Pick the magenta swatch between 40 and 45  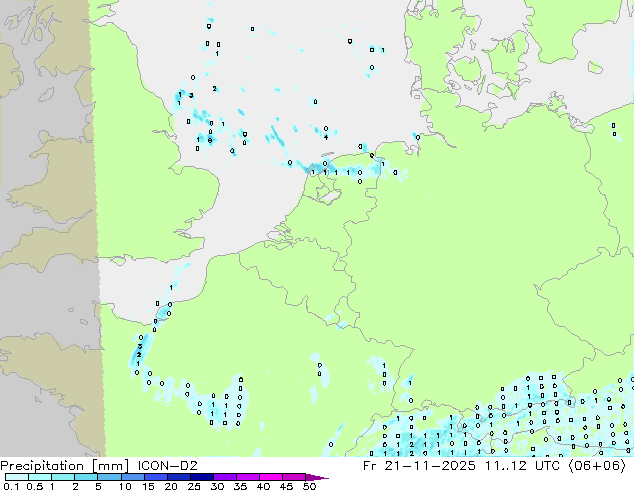(271, 477)
